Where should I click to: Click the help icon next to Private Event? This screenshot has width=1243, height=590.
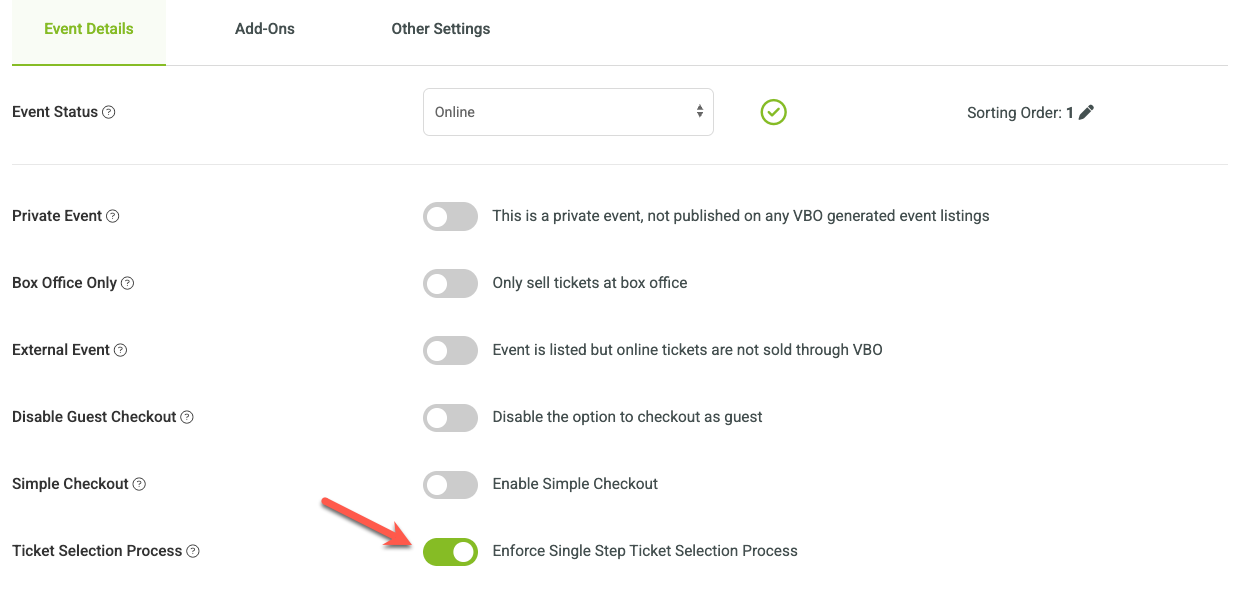tap(113, 216)
